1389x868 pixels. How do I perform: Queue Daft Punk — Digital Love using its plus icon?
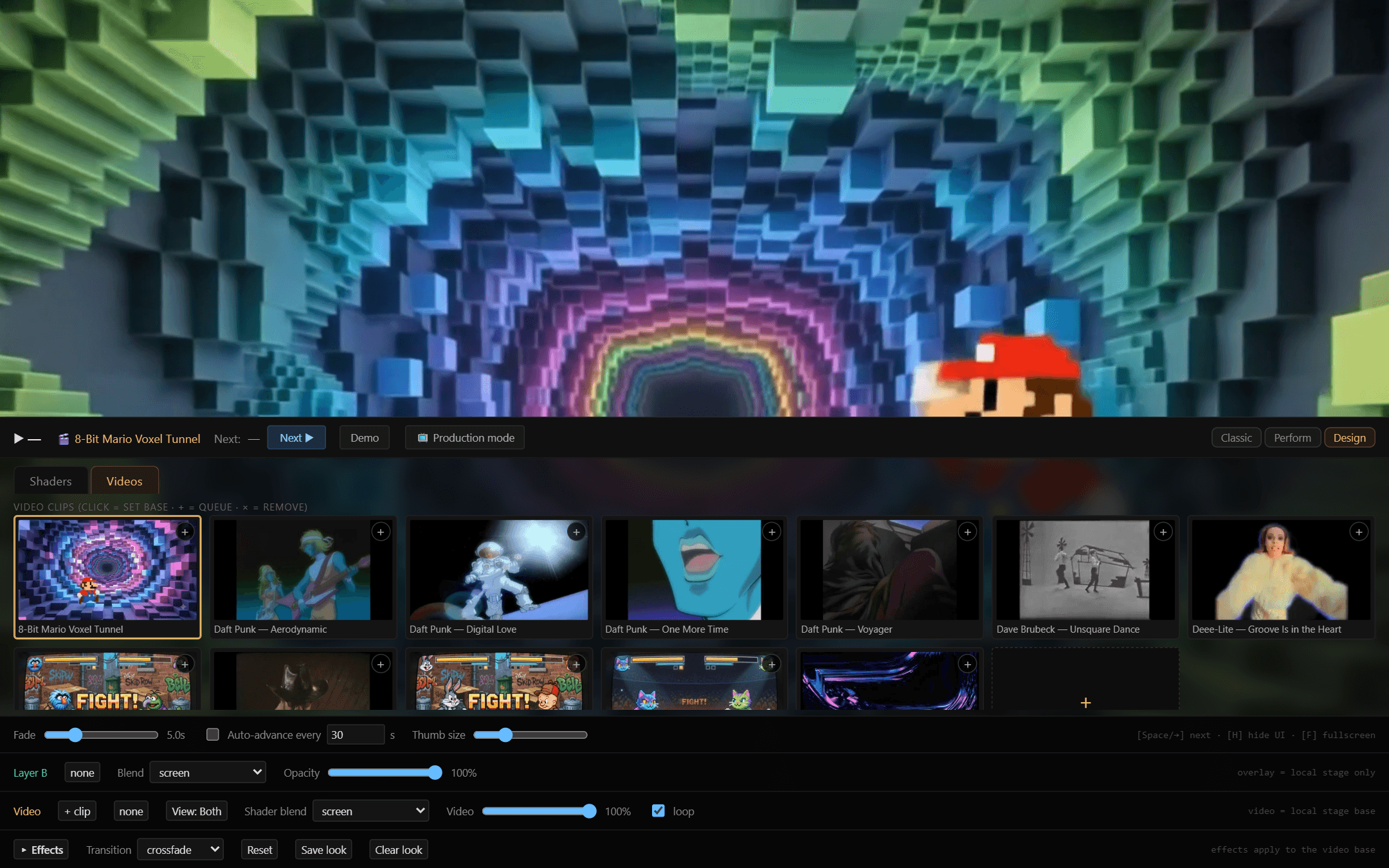pos(576,532)
